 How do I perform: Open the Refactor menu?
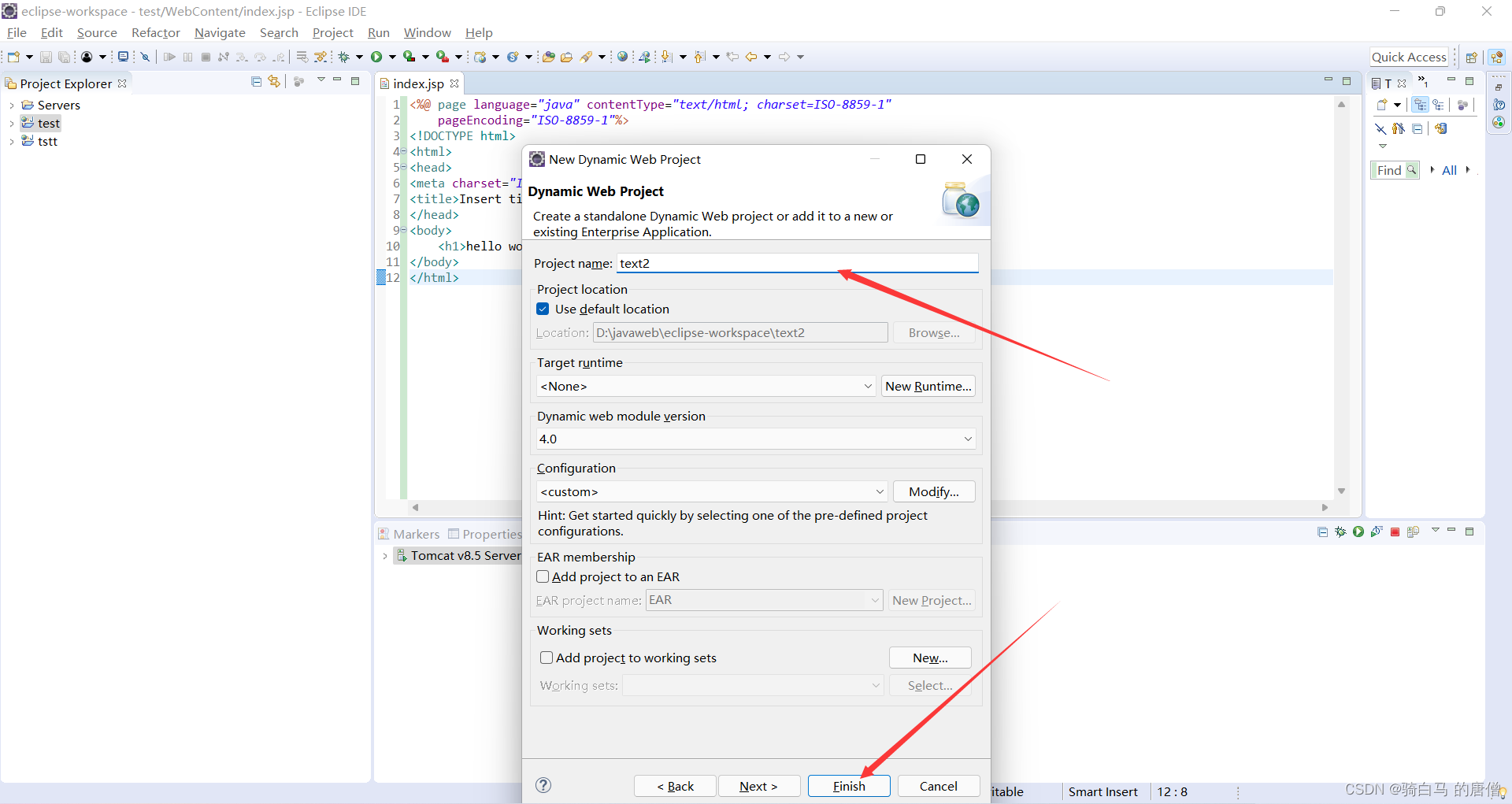click(156, 32)
